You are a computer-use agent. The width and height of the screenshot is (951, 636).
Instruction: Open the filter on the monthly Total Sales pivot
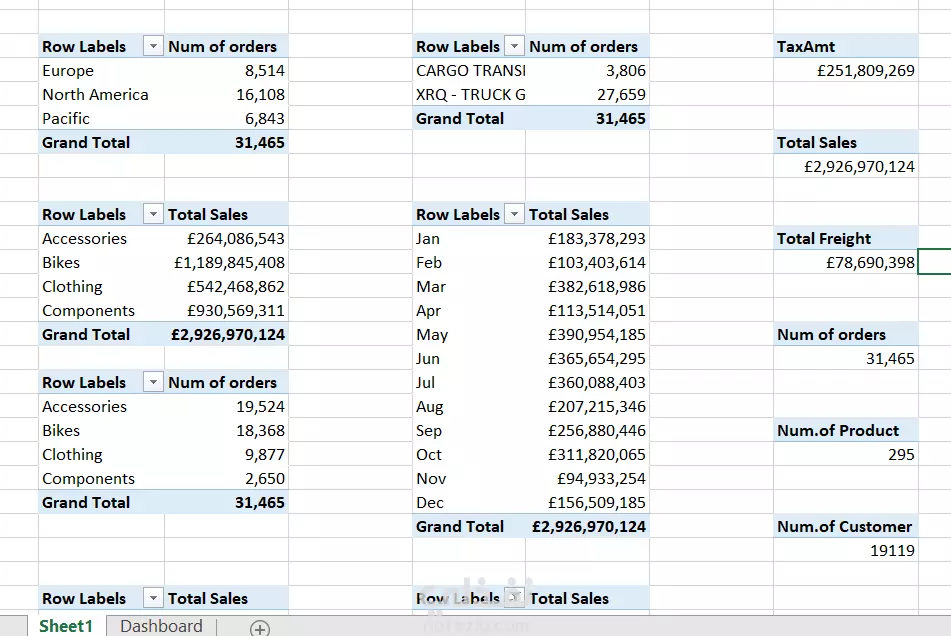coord(514,214)
